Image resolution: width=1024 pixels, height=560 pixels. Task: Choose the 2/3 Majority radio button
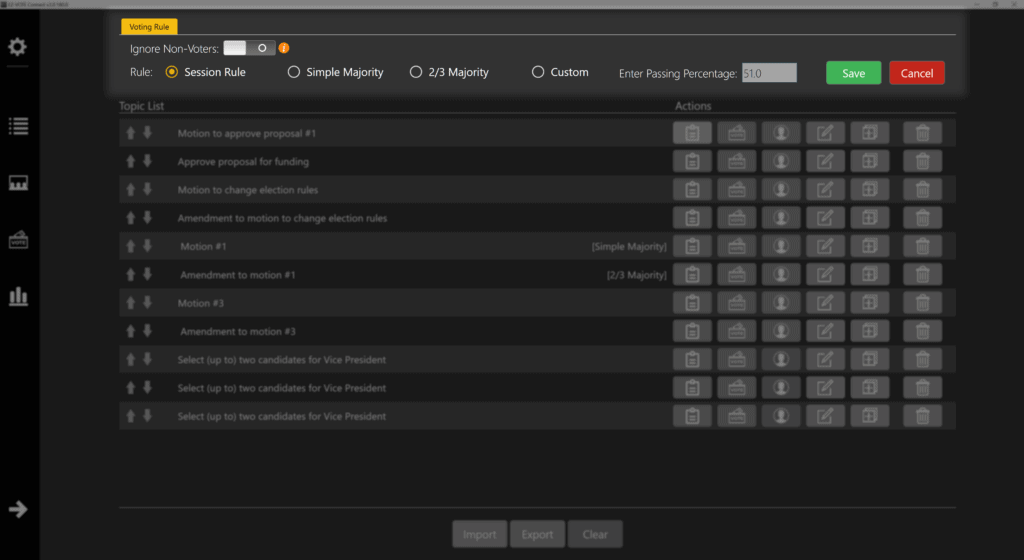coord(417,72)
